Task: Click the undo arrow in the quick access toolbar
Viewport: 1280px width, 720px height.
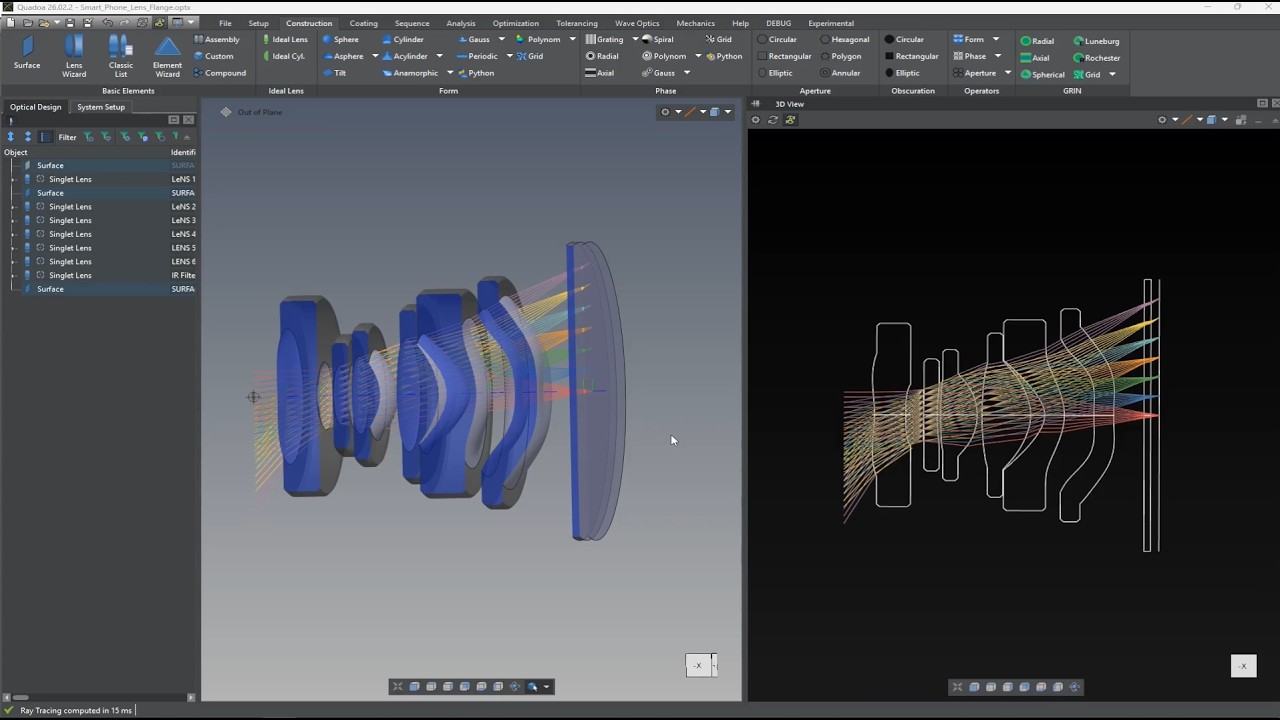Action: (108, 23)
